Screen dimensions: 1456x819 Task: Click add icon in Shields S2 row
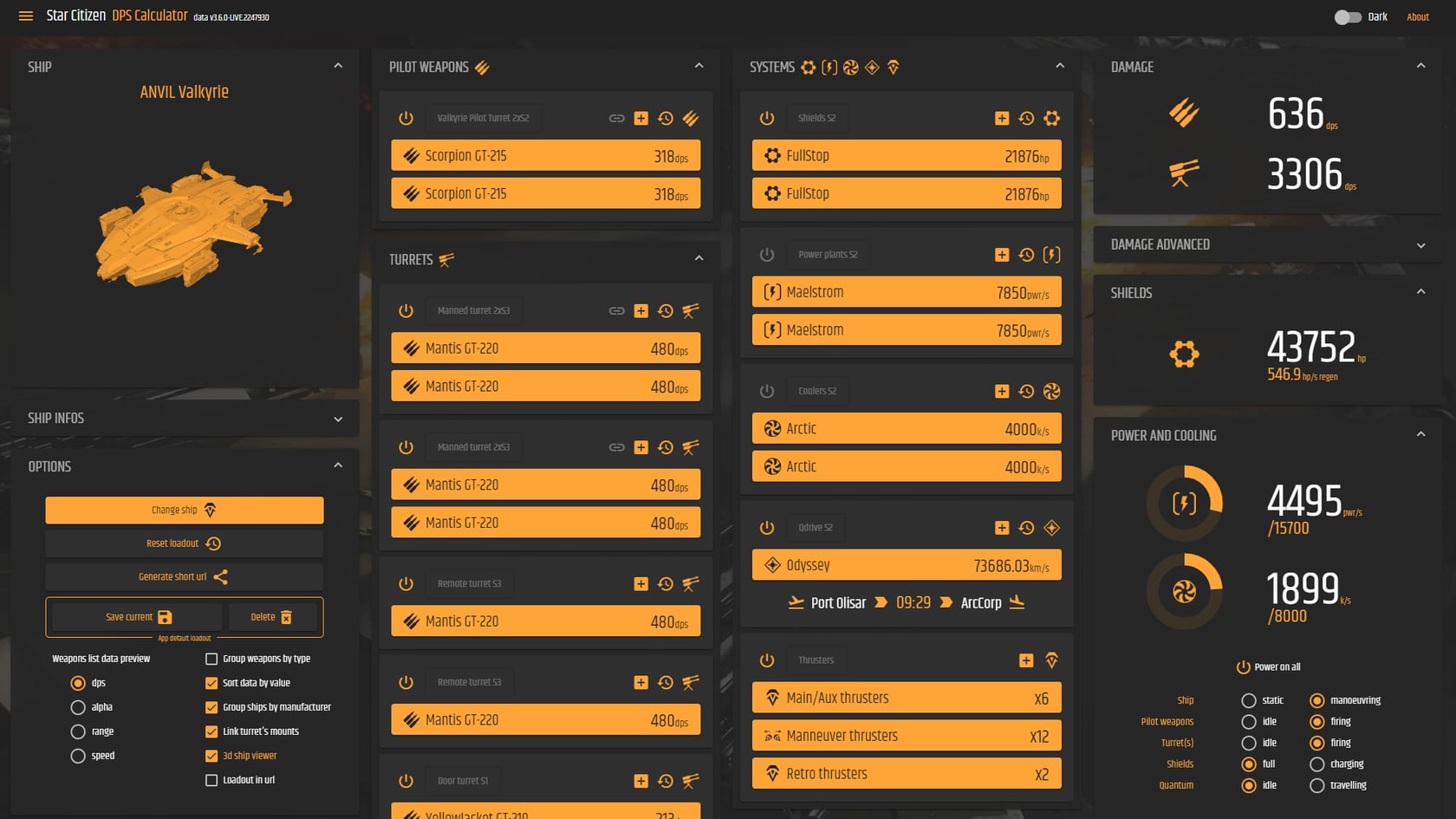tap(1002, 118)
